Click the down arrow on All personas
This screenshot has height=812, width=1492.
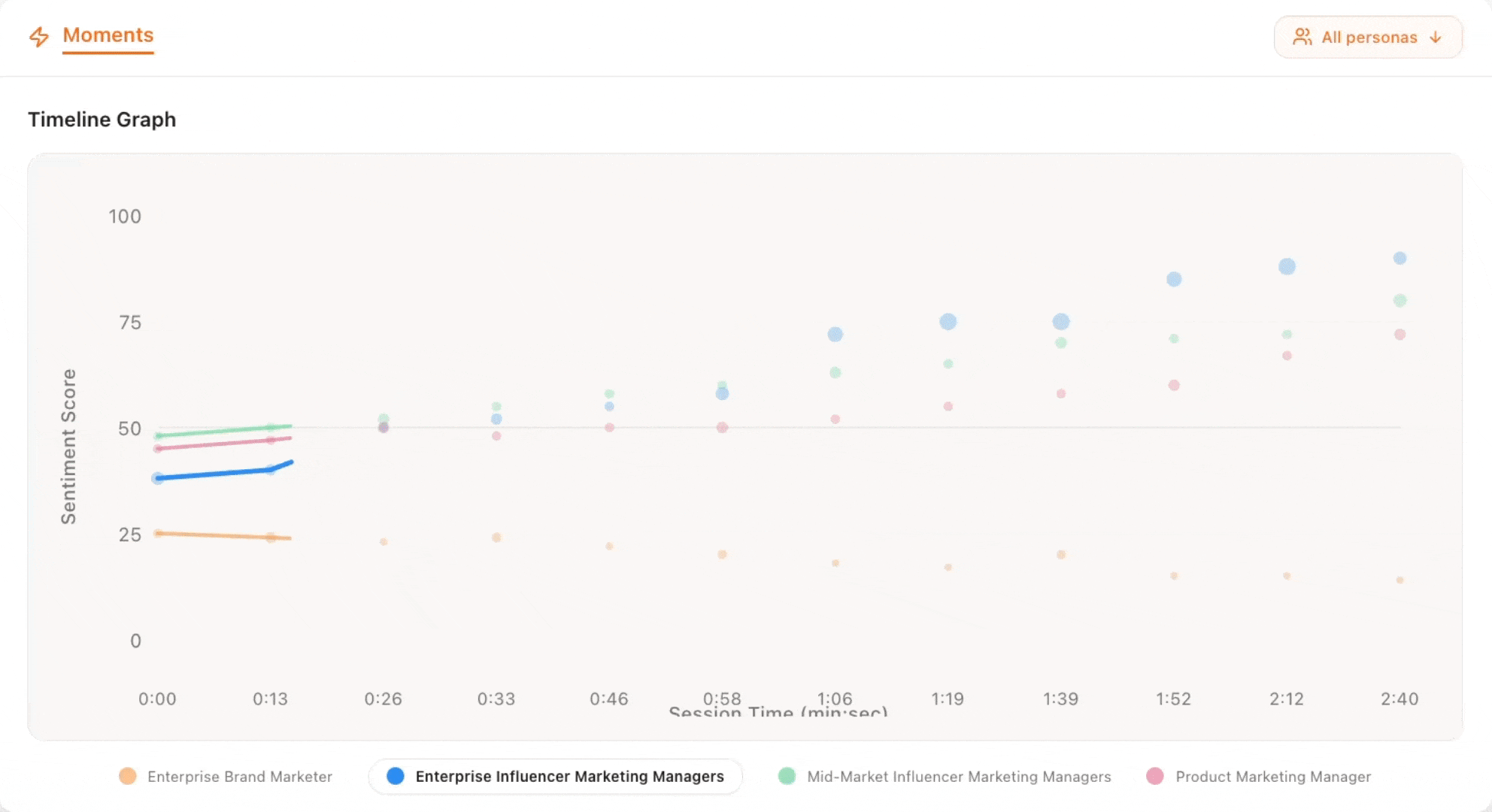tap(1436, 36)
